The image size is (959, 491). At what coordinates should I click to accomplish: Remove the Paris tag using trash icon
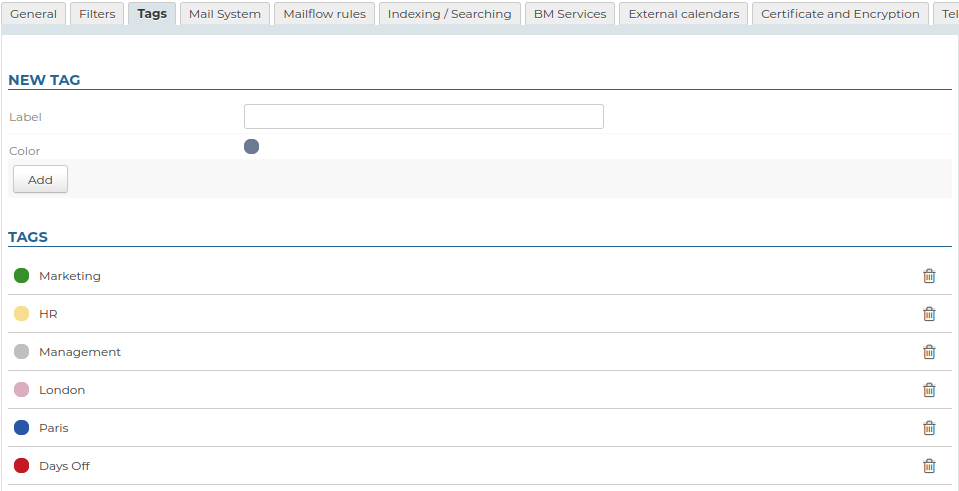pyautogui.click(x=929, y=428)
